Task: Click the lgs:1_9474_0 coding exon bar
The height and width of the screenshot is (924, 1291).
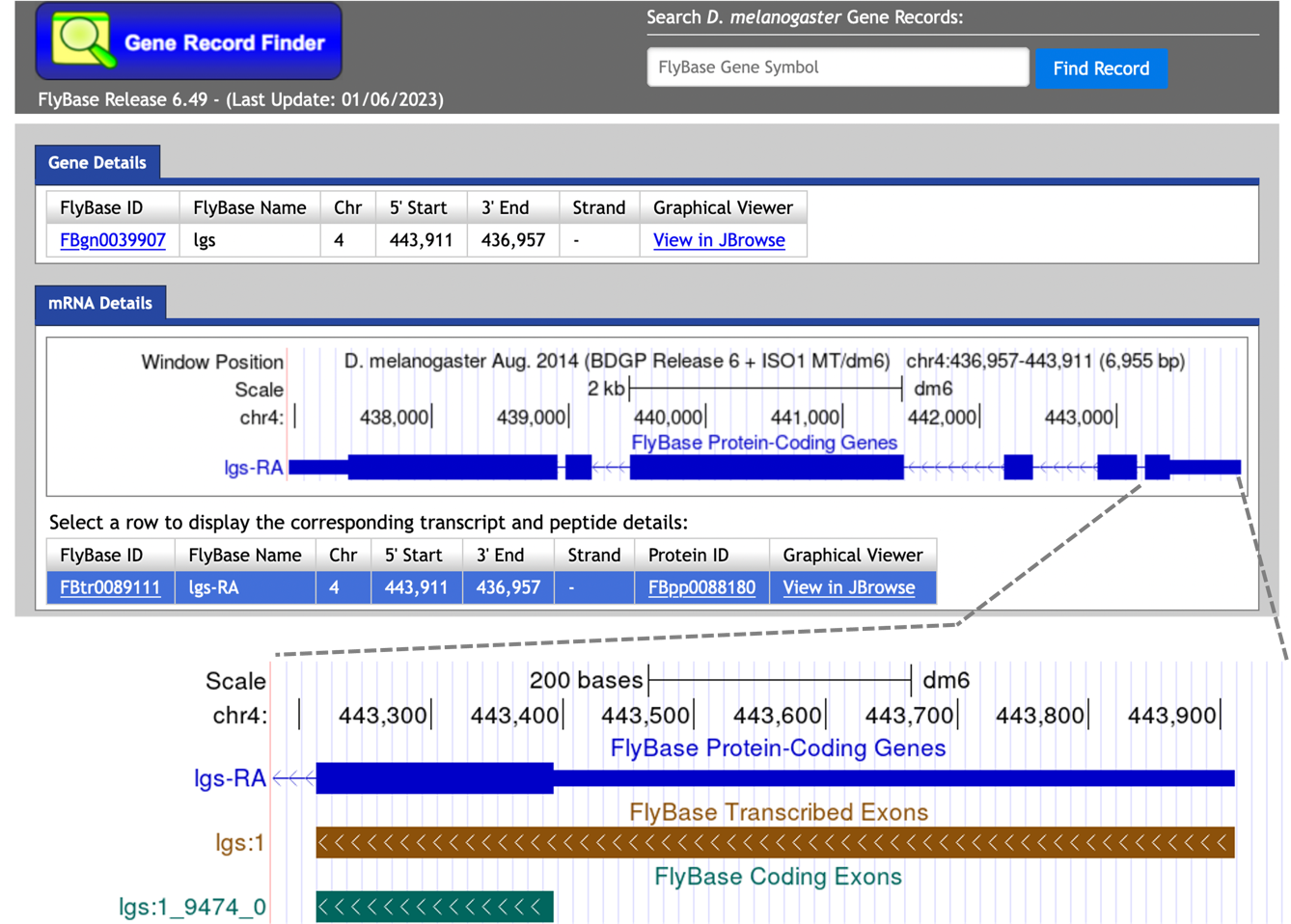Action: [x=435, y=907]
